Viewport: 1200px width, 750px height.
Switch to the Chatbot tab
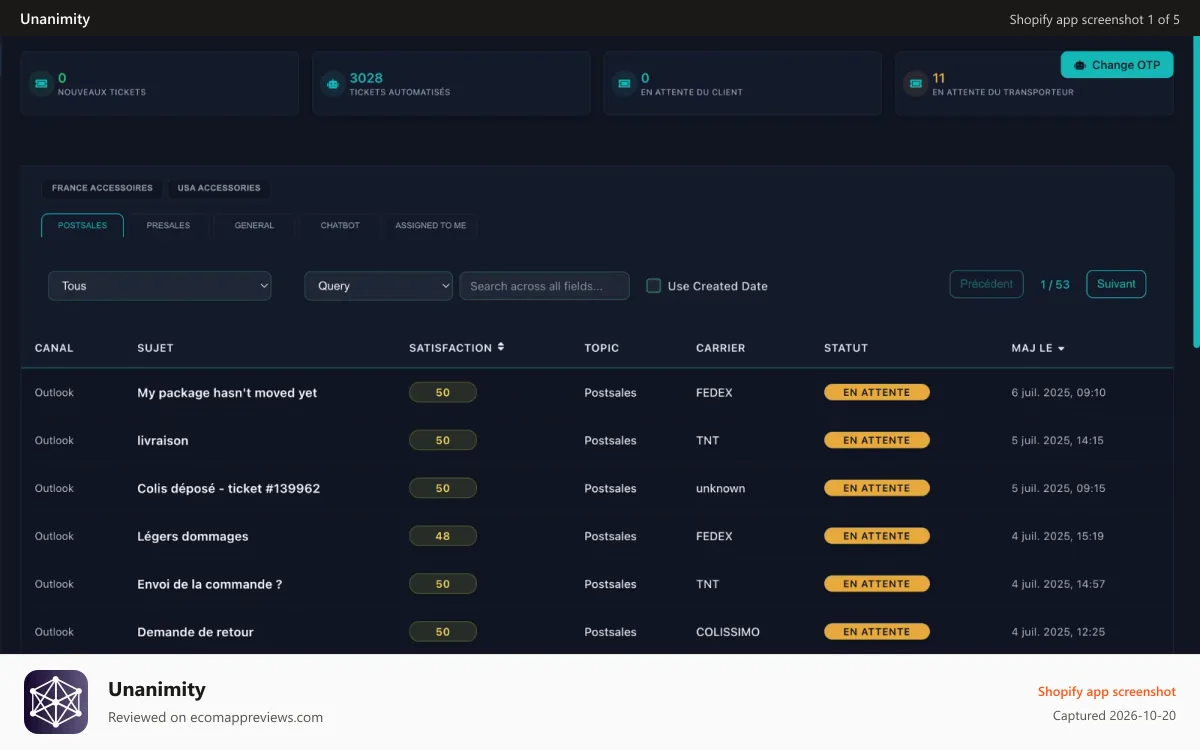[x=340, y=225]
